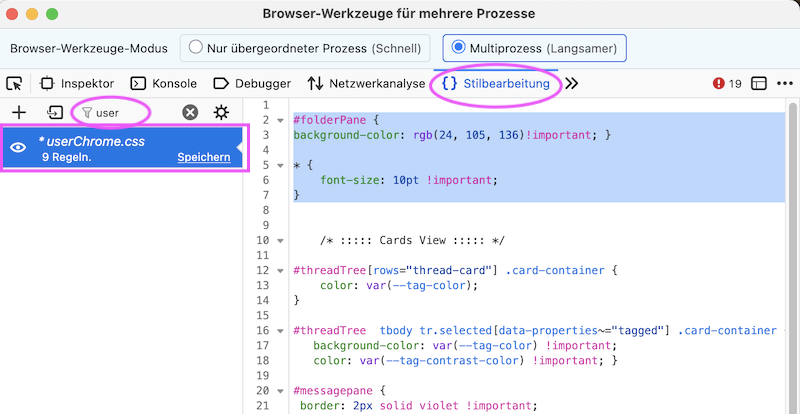Collapse the #folderPane rule at line 2

pyautogui.click(x=280, y=121)
